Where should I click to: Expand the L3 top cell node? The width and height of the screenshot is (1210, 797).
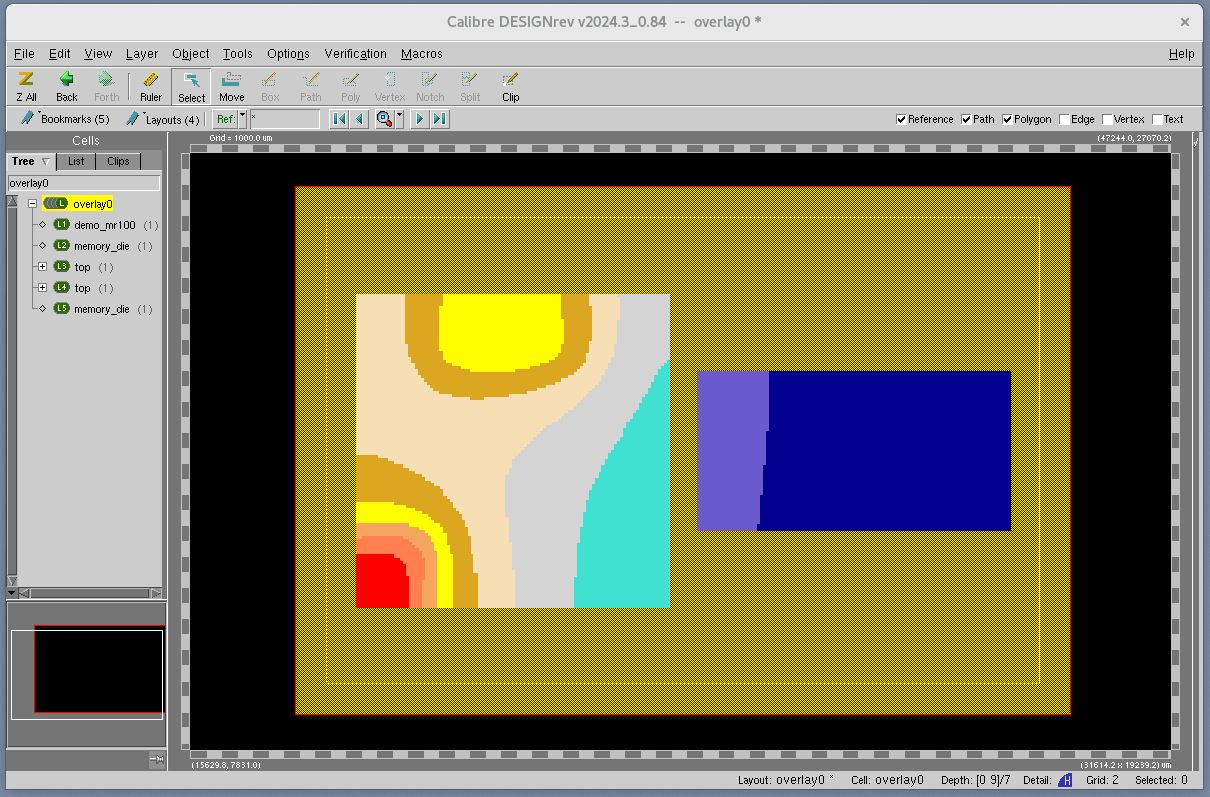point(42,267)
